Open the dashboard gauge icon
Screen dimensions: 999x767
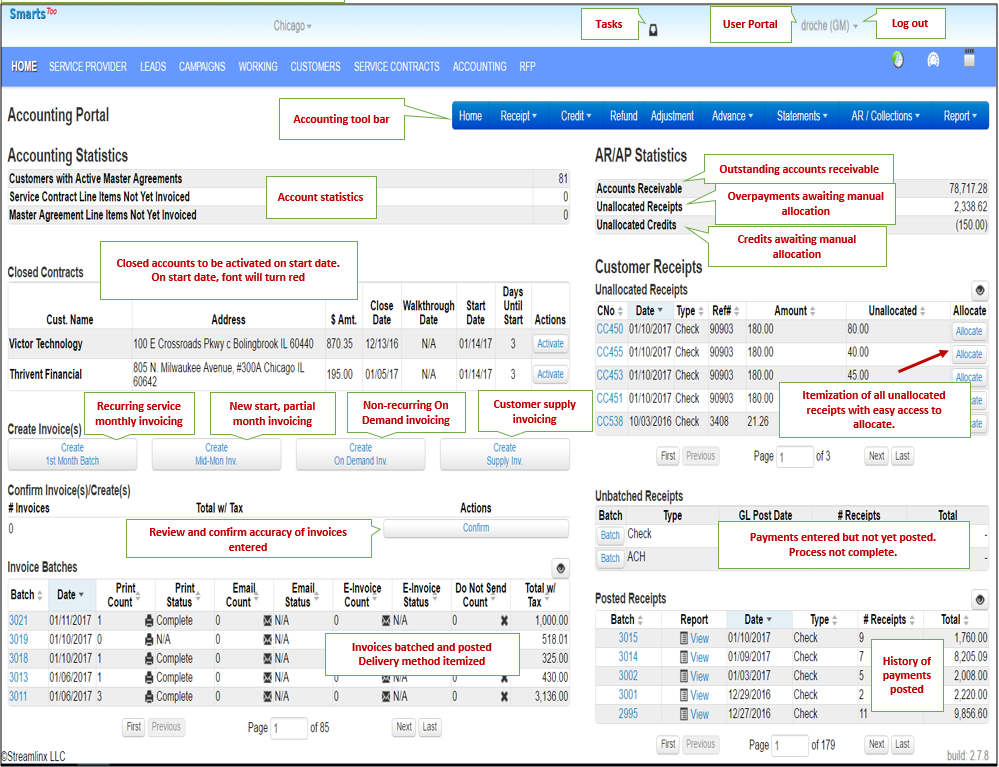click(x=933, y=60)
